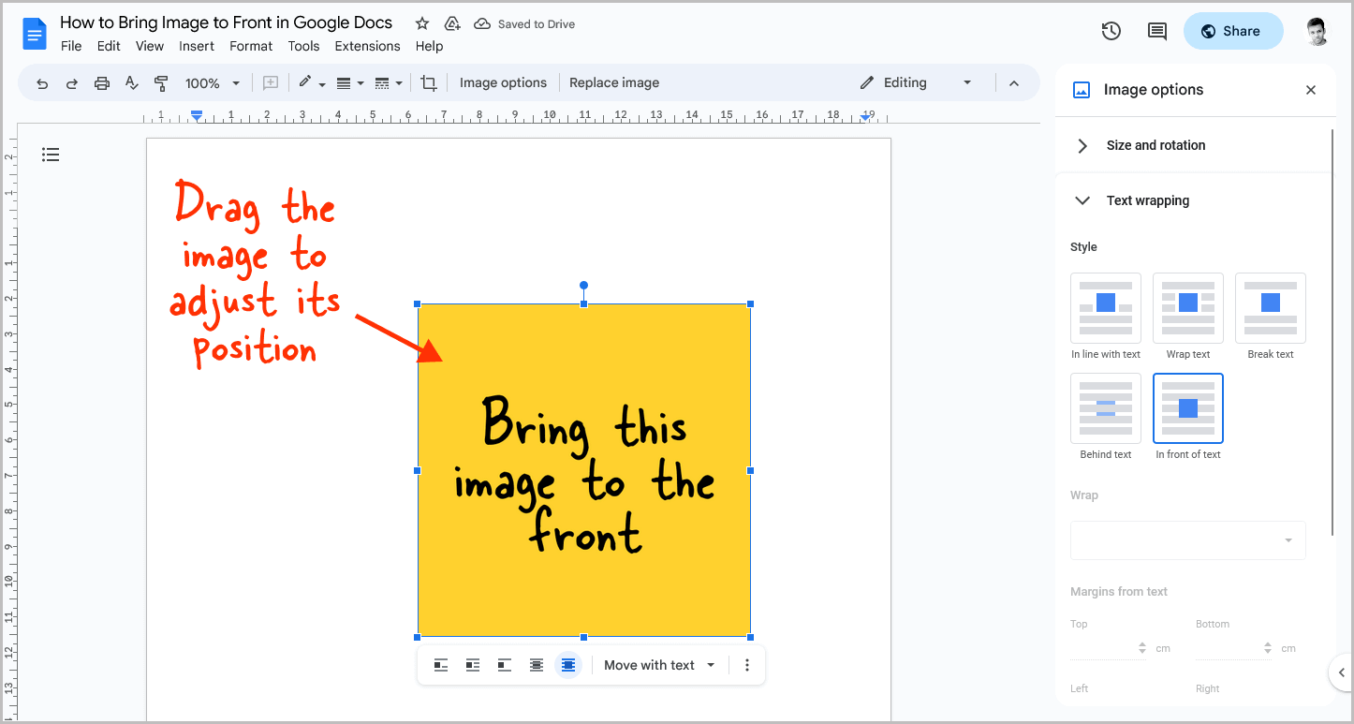This screenshot has height=724, width=1354.
Task: Click the Redo arrow icon
Action: tap(72, 83)
